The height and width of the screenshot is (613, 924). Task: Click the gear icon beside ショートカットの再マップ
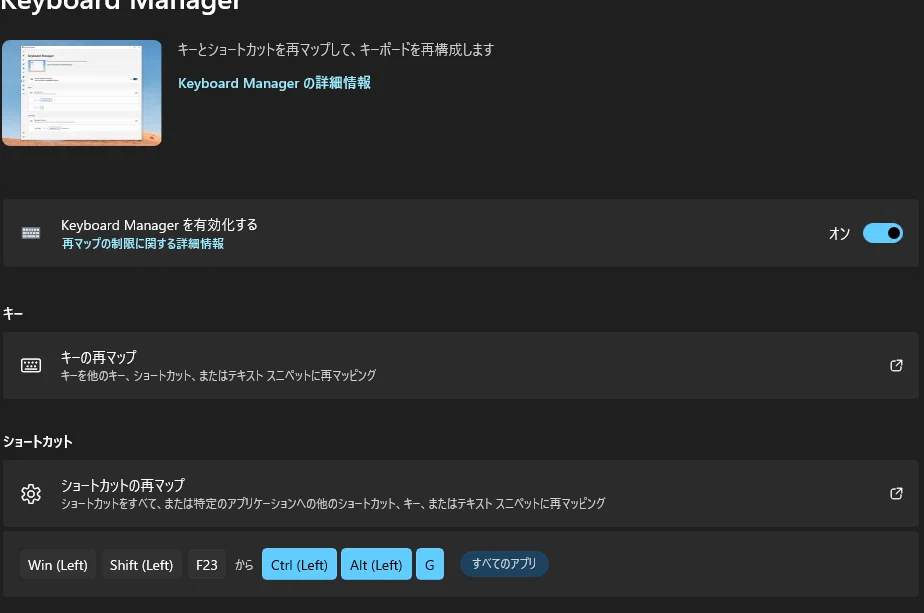pyautogui.click(x=31, y=493)
